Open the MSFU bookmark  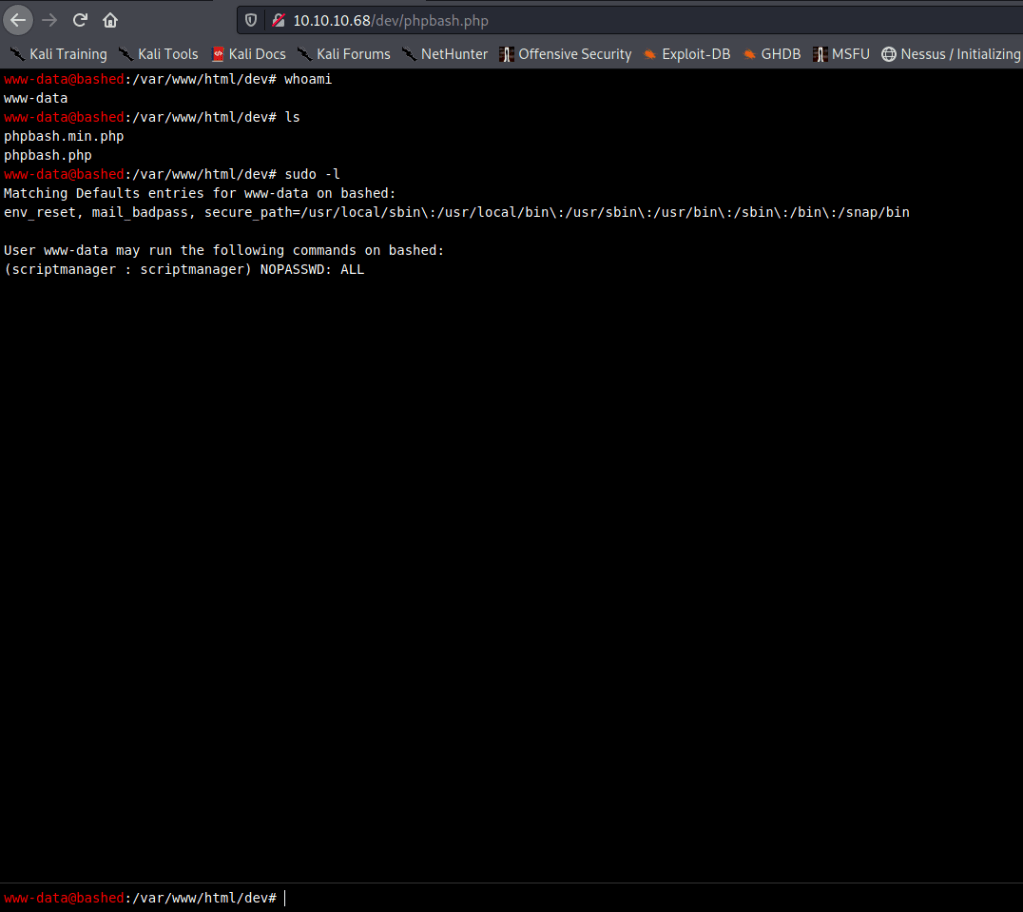click(x=841, y=54)
